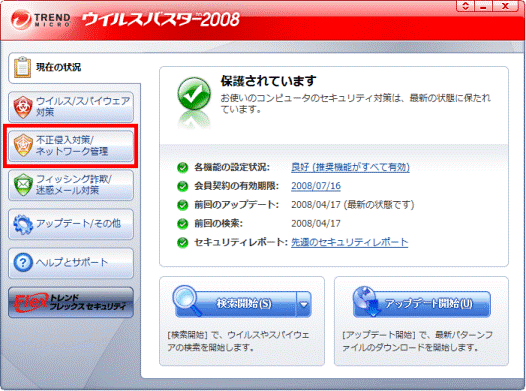This screenshot has height=391, width=526.
Task: Click the large green checkmark protection icon
Action: coord(194,94)
